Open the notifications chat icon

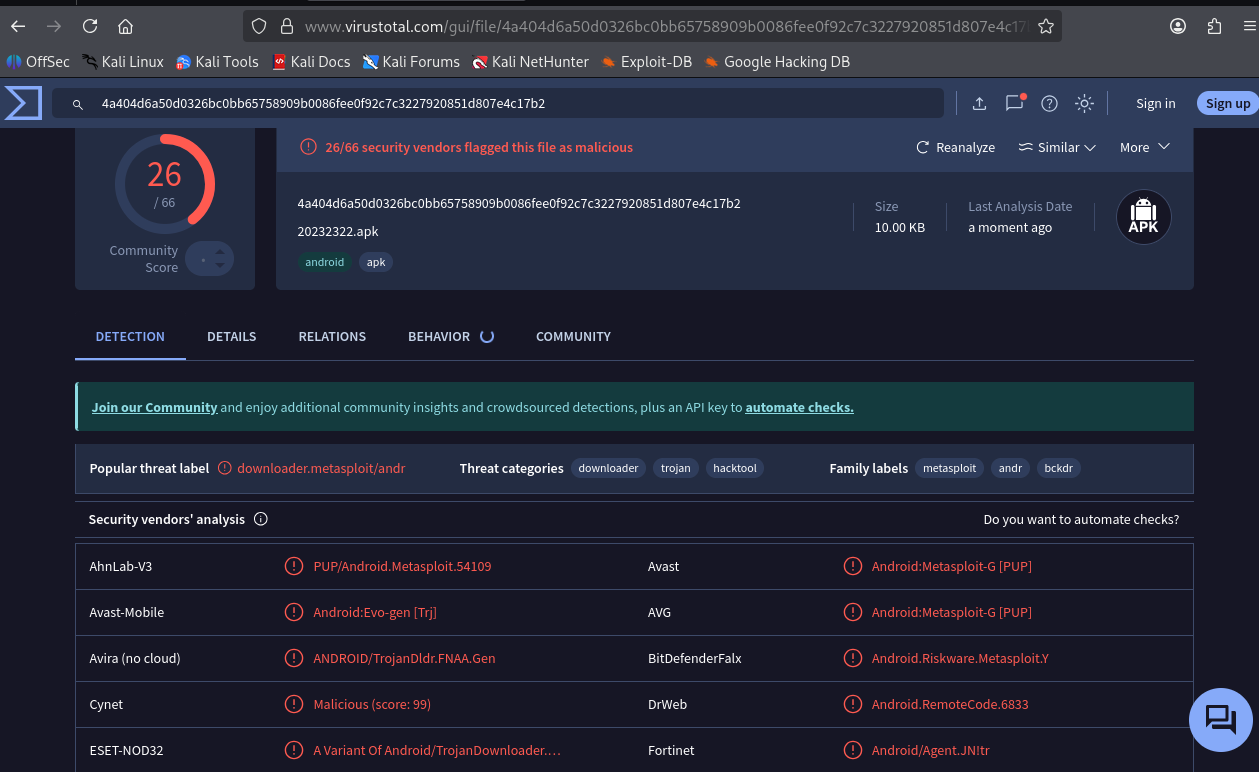(x=1015, y=102)
